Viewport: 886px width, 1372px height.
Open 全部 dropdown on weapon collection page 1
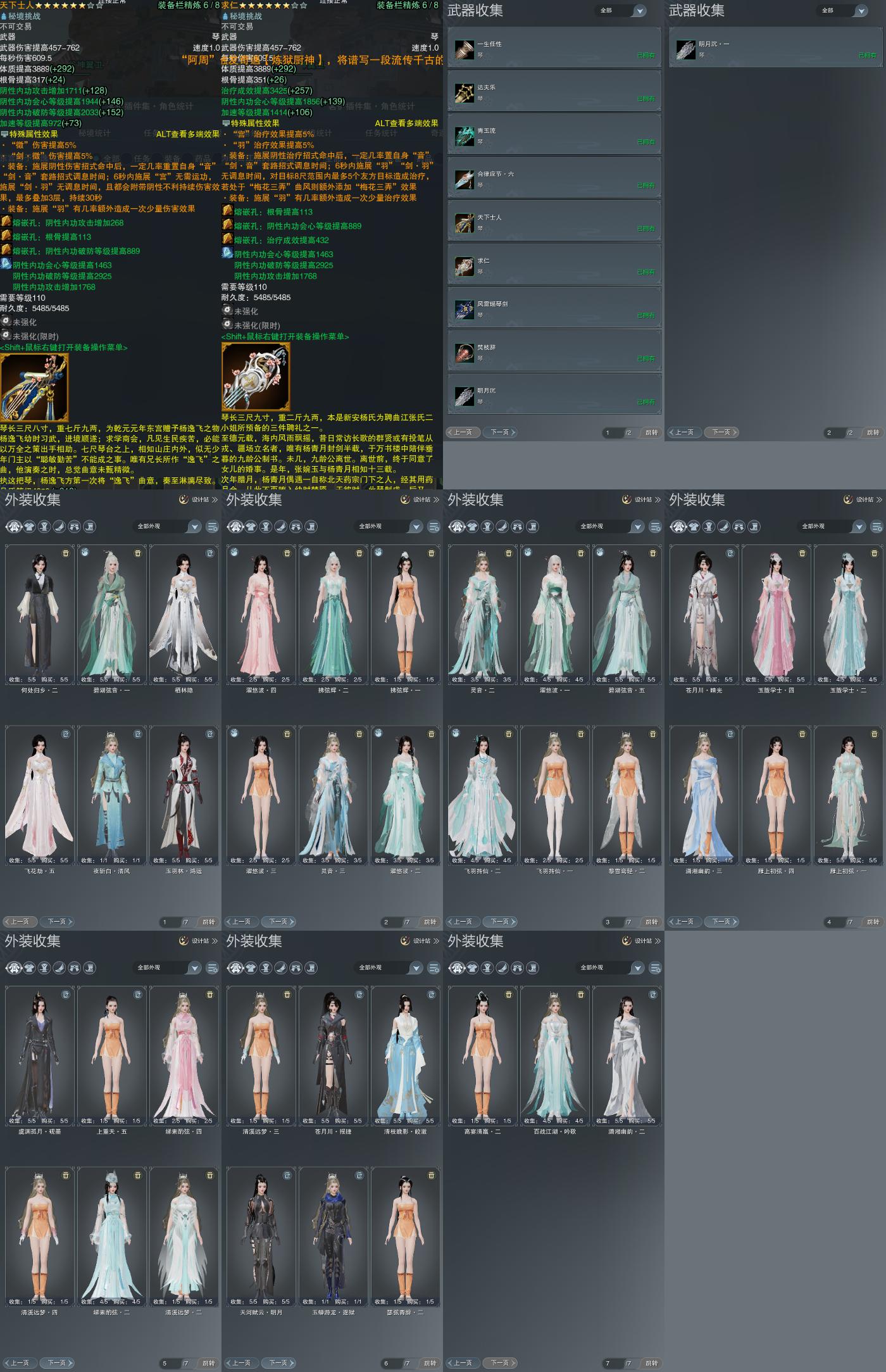click(x=622, y=11)
